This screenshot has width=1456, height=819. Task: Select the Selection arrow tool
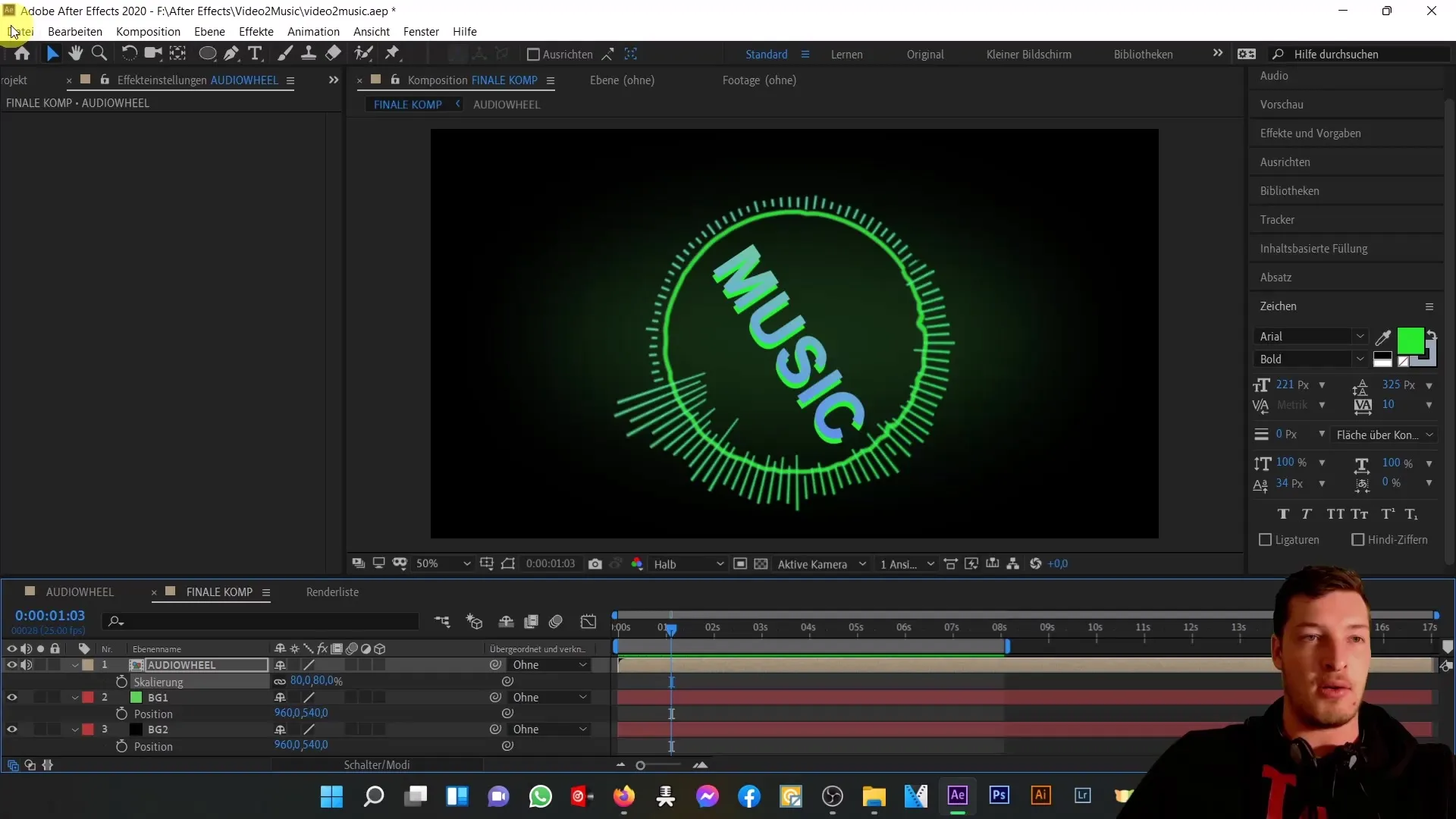52,54
